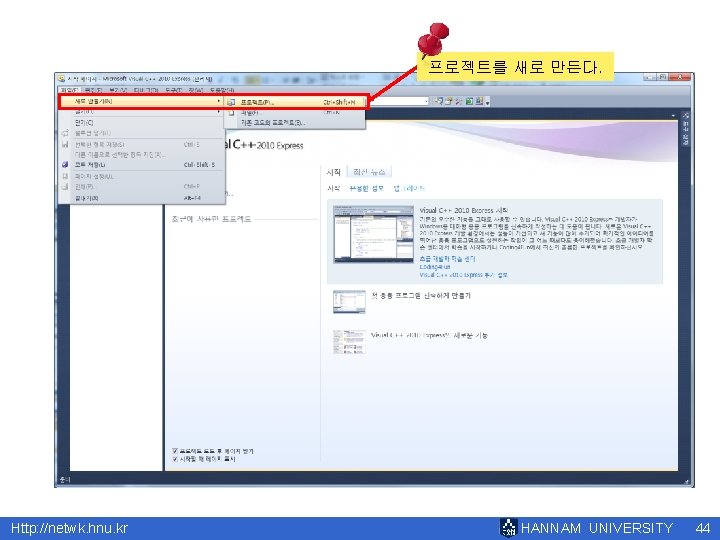Open the third blue link beside the 시작 sub-tab
720x540 pixels.
pos(409,188)
